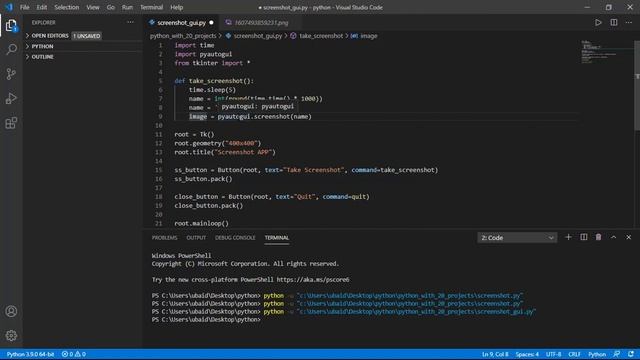The image size is (640, 360).
Task: Open the Explorer view in activity bar
Action: pyautogui.click(x=11, y=26)
